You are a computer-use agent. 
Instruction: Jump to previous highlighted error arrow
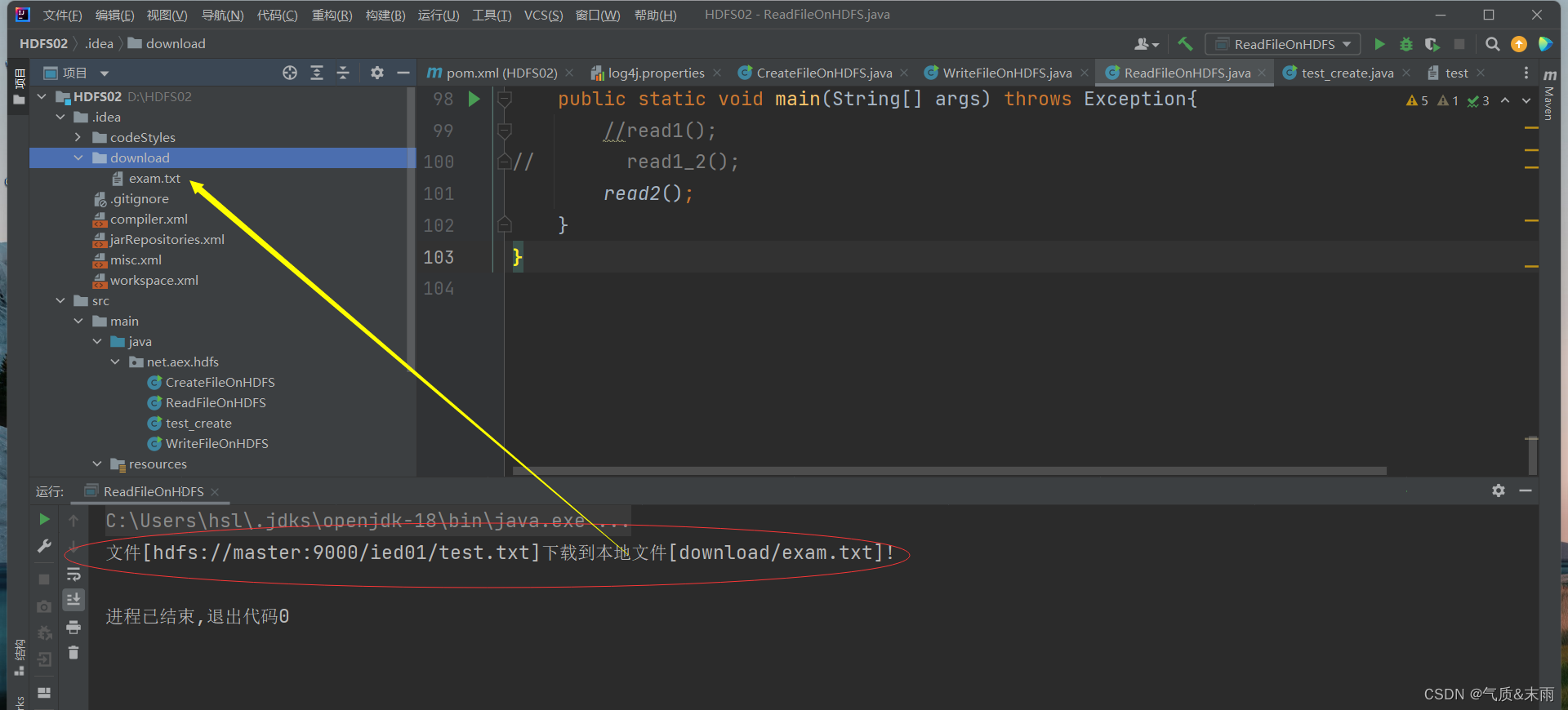pyautogui.click(x=1505, y=100)
